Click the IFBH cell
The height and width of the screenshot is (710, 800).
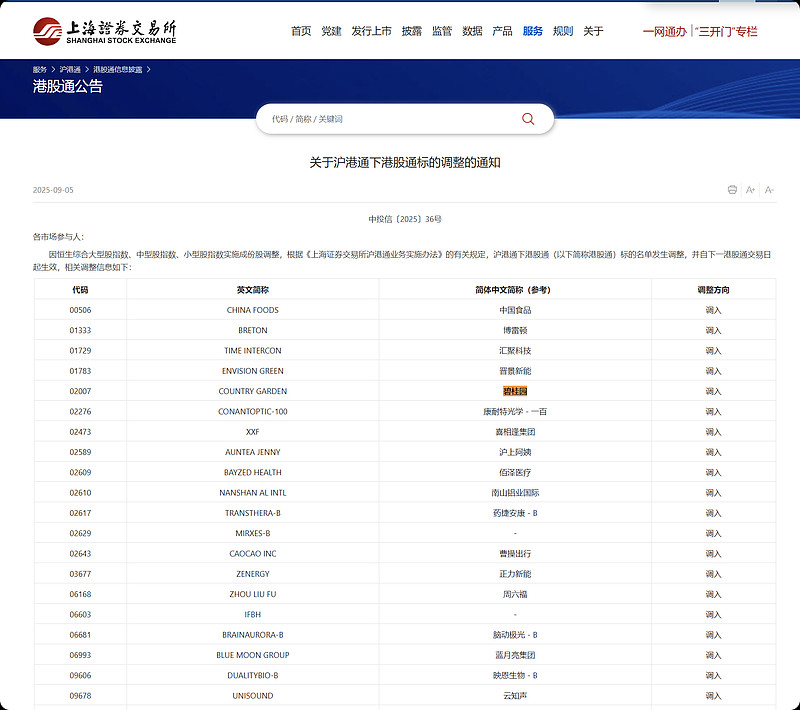(253, 615)
